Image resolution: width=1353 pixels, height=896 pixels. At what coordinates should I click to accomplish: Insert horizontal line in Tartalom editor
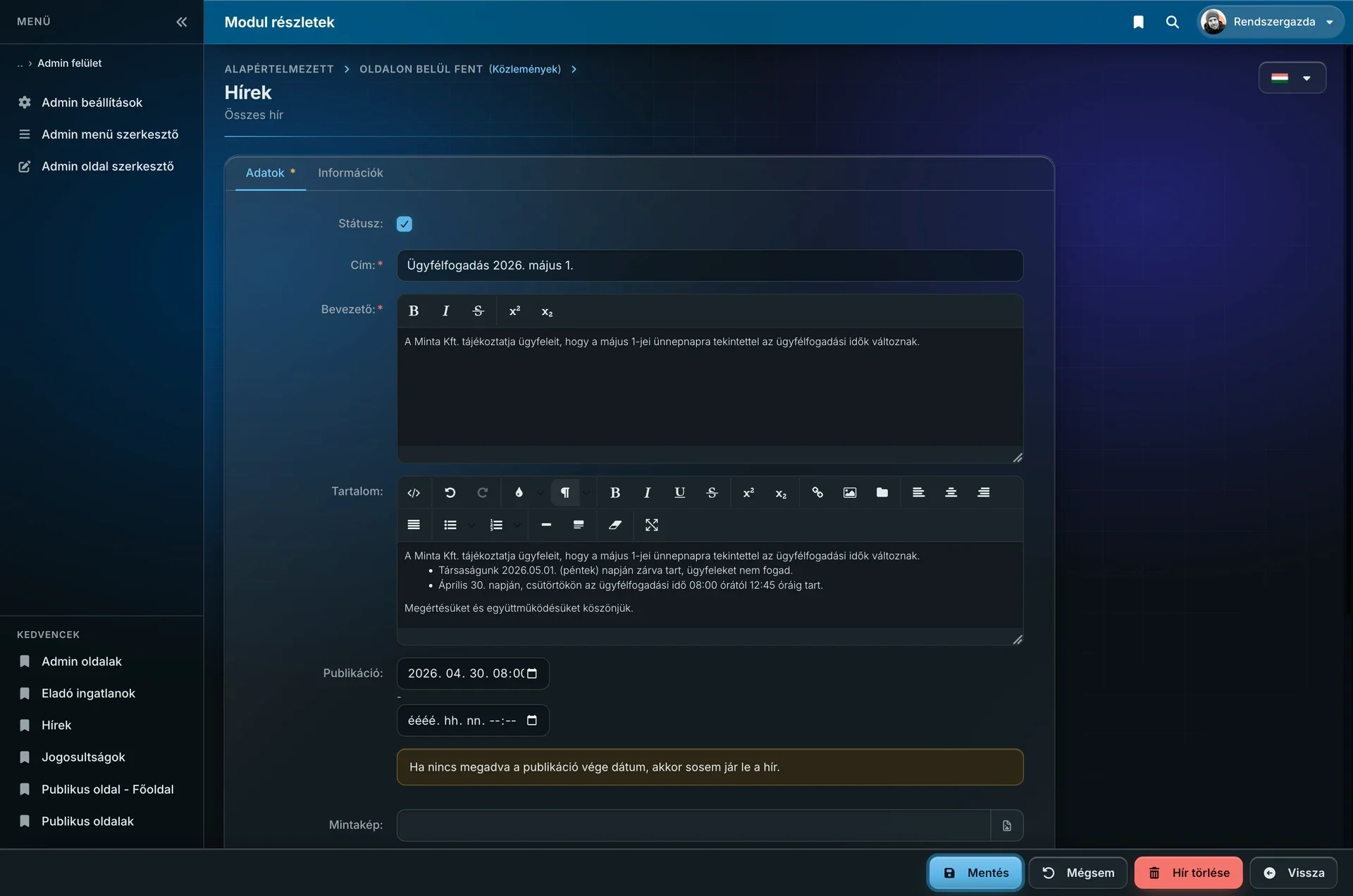click(546, 525)
